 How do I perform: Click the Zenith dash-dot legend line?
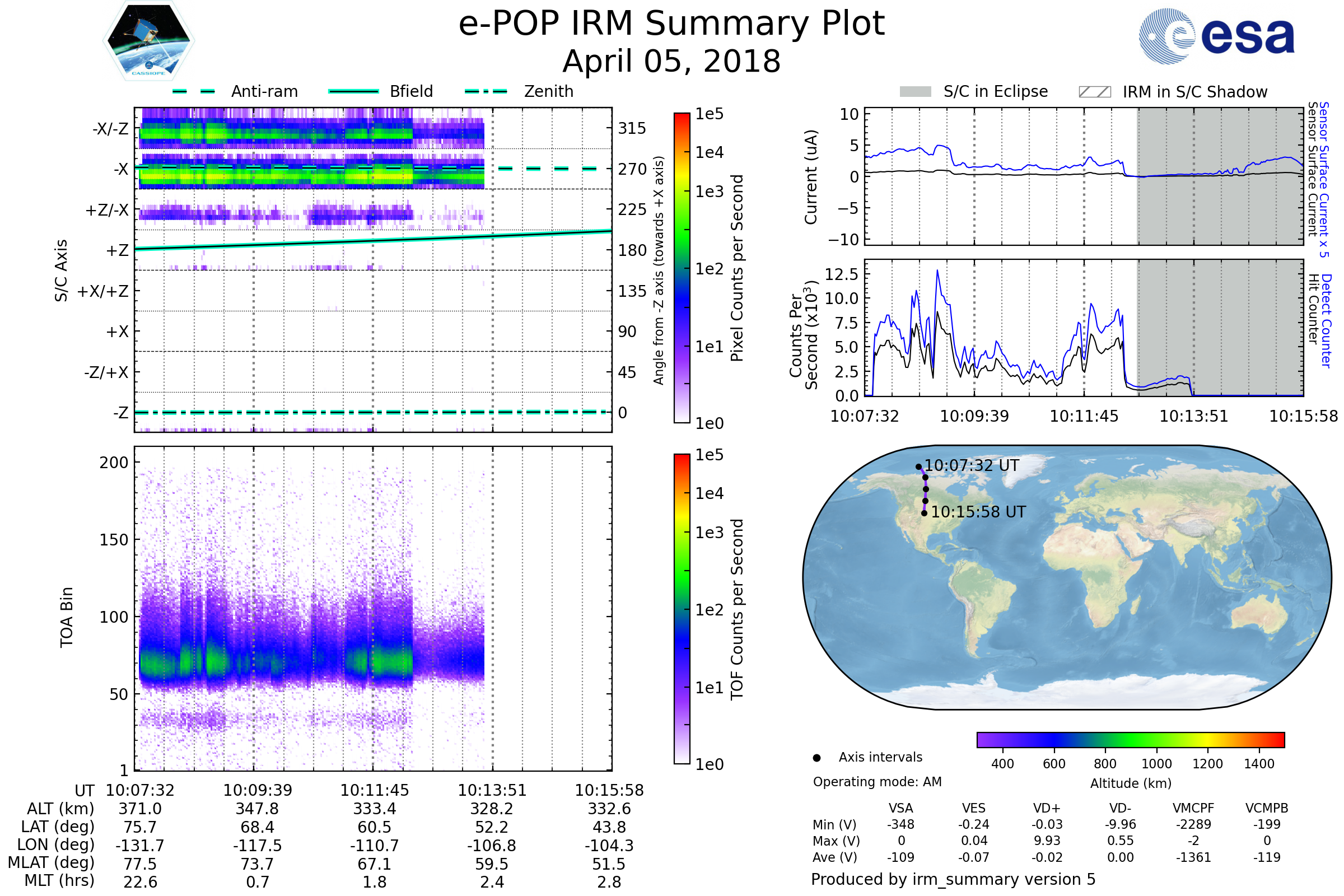(x=486, y=91)
